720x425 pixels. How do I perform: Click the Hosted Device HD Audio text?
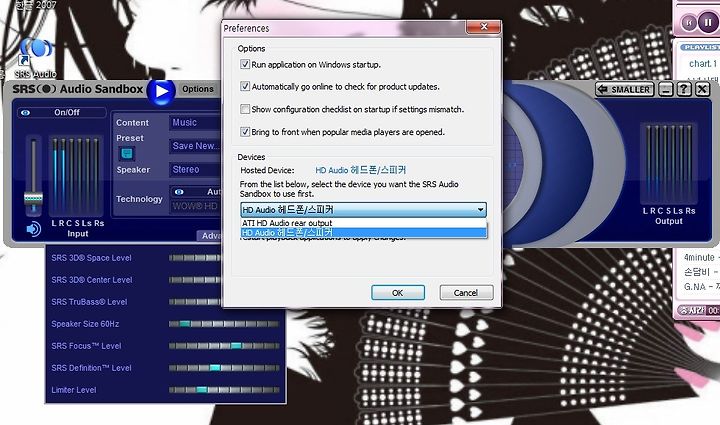[x=360, y=170]
